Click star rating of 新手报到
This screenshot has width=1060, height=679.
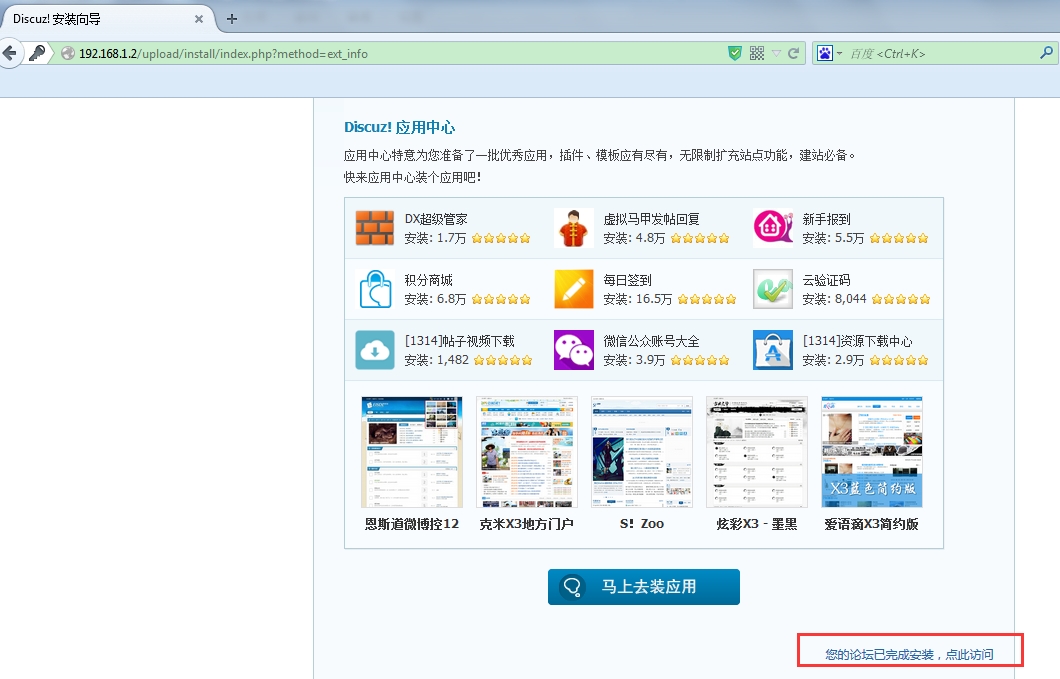(x=899, y=238)
